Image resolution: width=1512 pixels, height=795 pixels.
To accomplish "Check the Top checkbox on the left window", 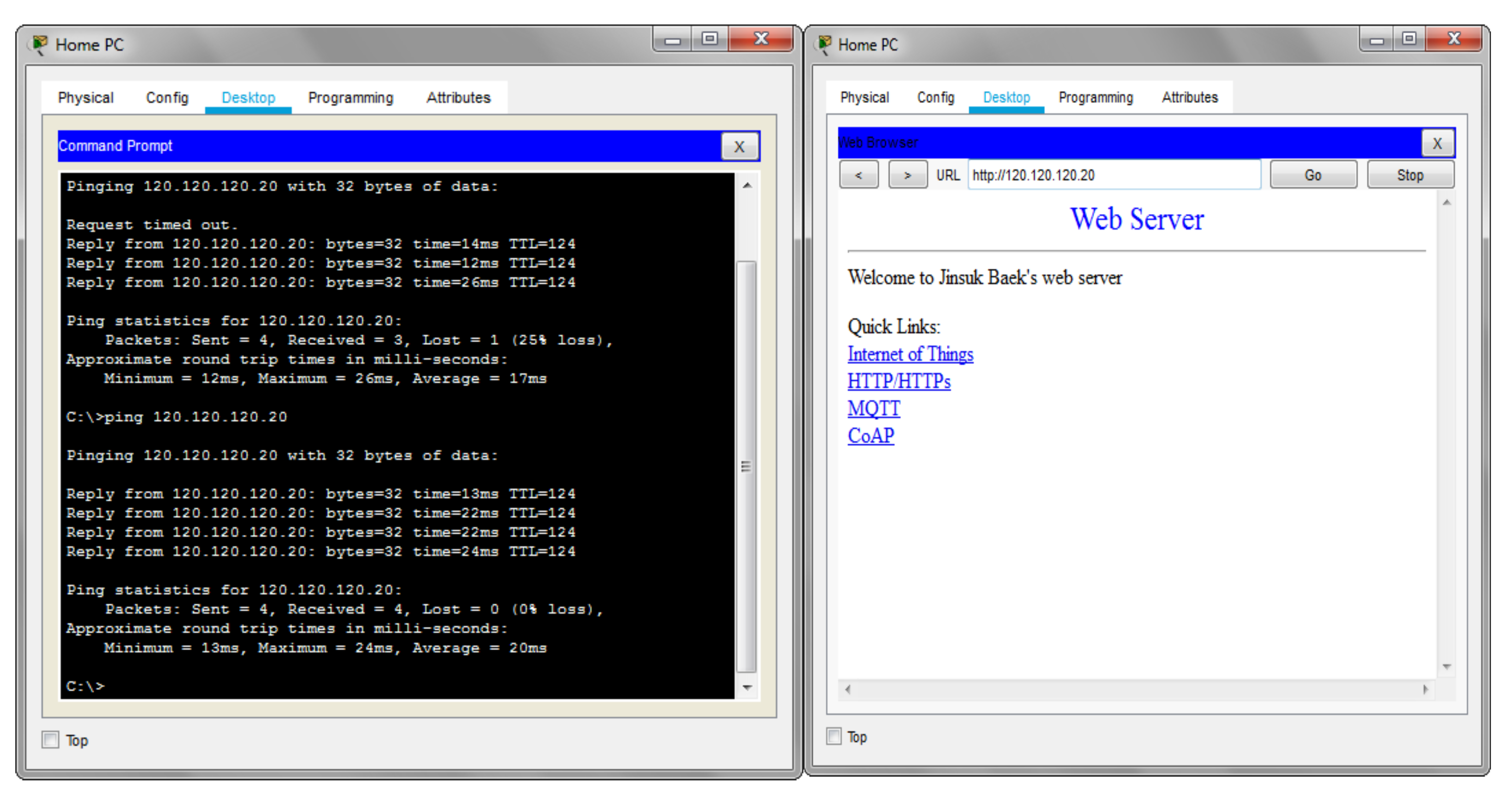I will [51, 740].
